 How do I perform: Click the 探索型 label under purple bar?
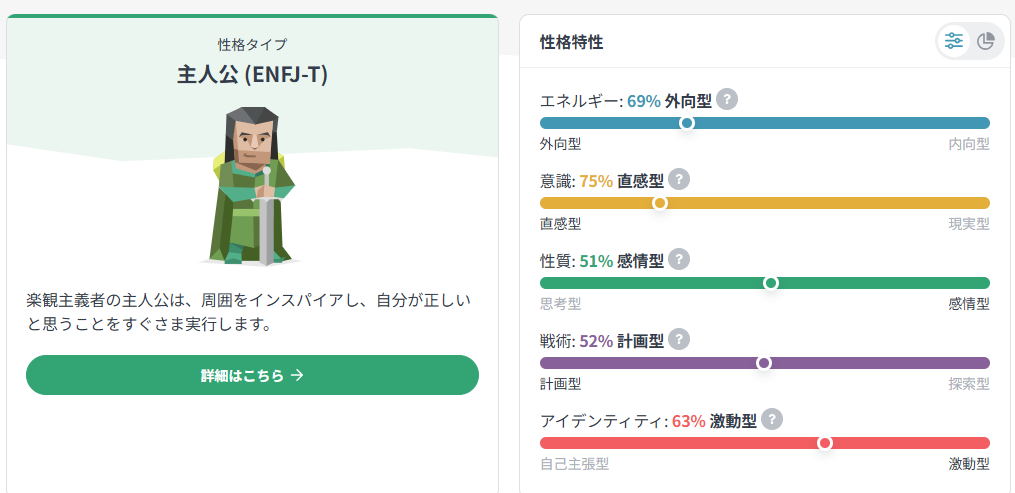pos(969,384)
